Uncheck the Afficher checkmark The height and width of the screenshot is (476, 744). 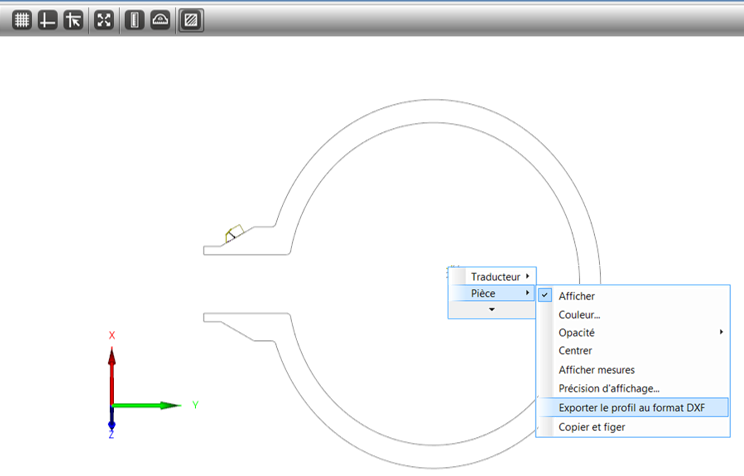pyautogui.click(x=545, y=295)
